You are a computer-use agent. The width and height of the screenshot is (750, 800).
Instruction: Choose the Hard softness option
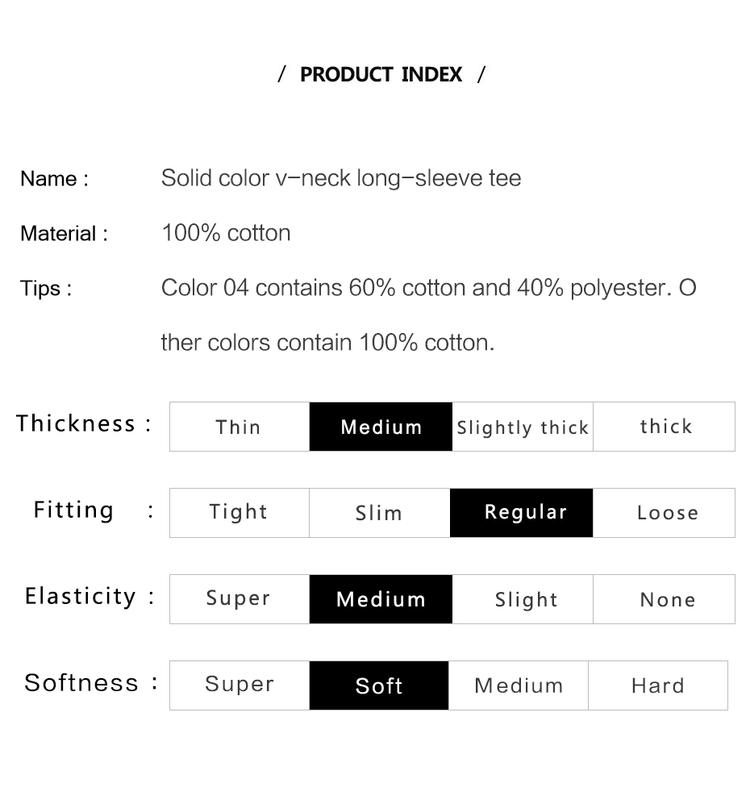[x=658, y=685]
